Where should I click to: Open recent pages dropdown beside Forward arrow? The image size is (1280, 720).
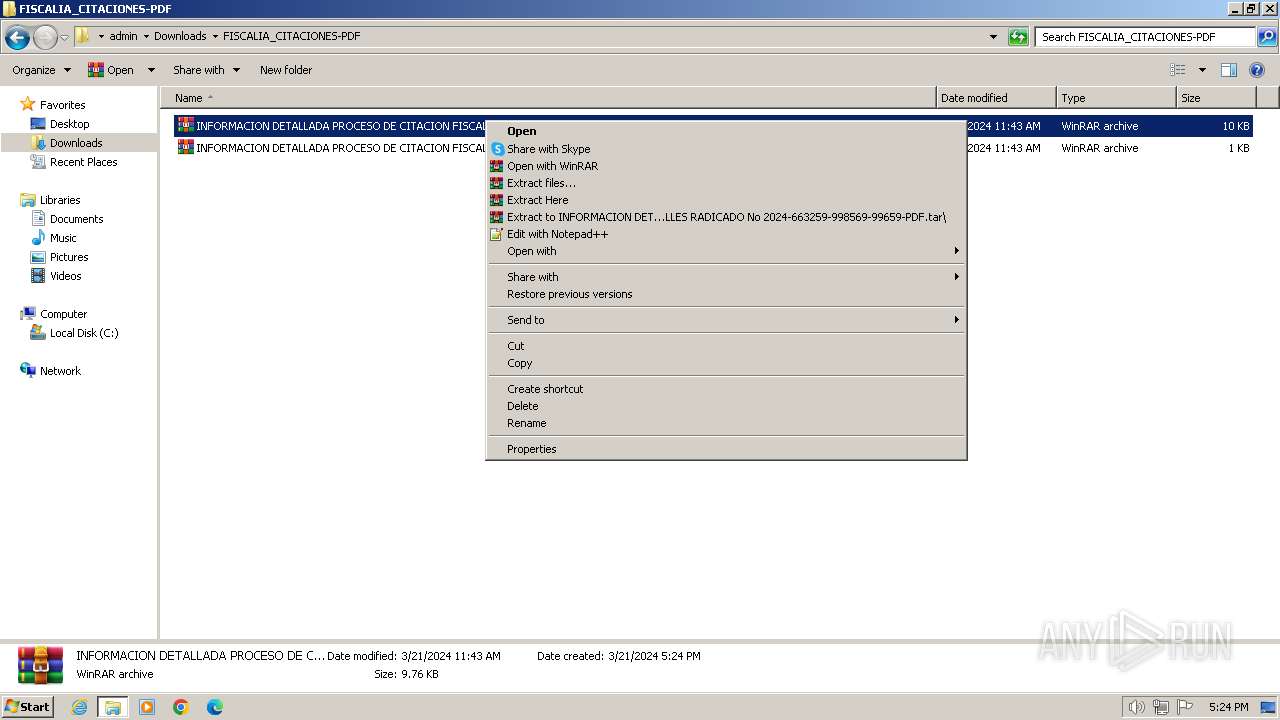coord(64,38)
